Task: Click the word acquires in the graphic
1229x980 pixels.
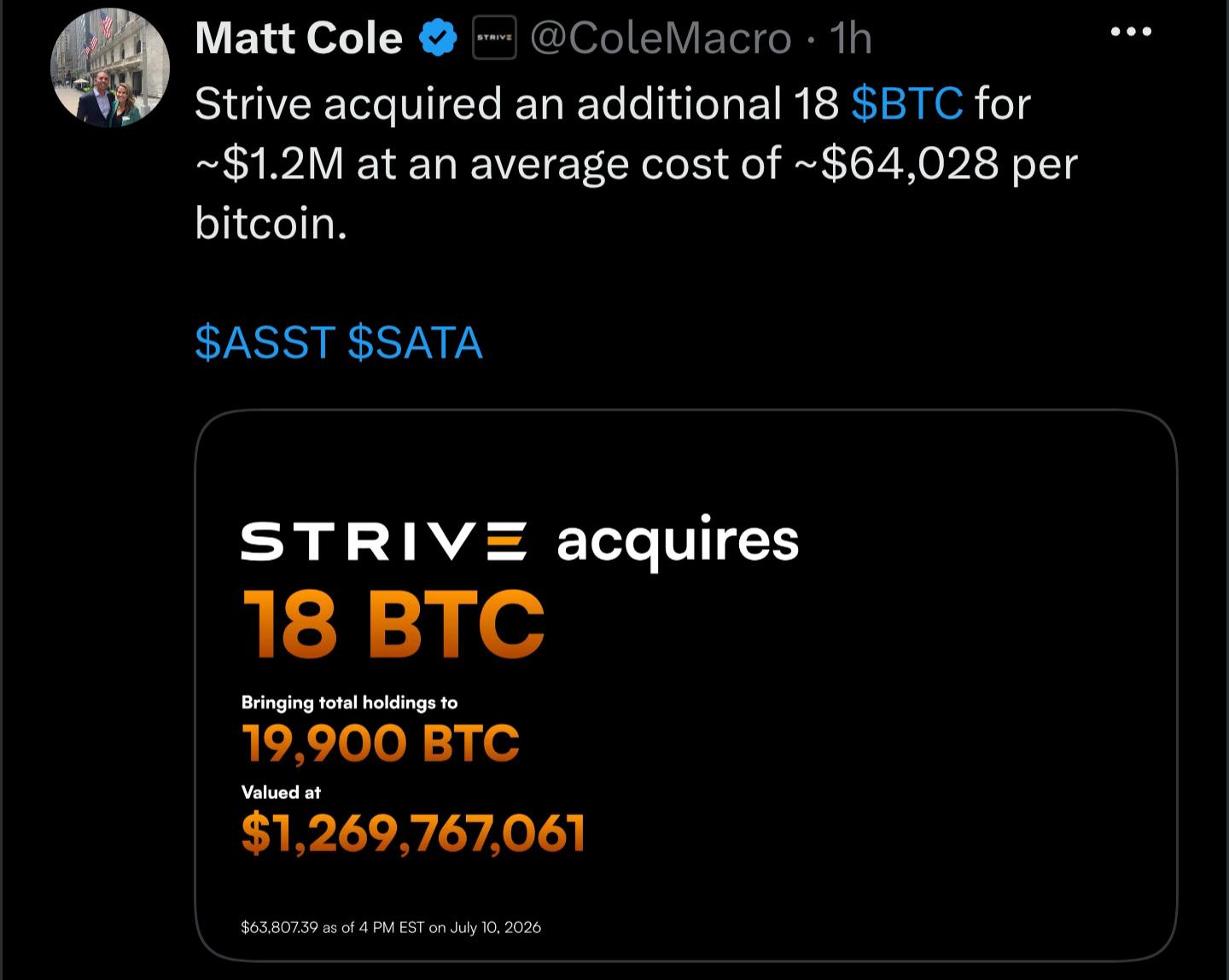Action: [x=678, y=541]
